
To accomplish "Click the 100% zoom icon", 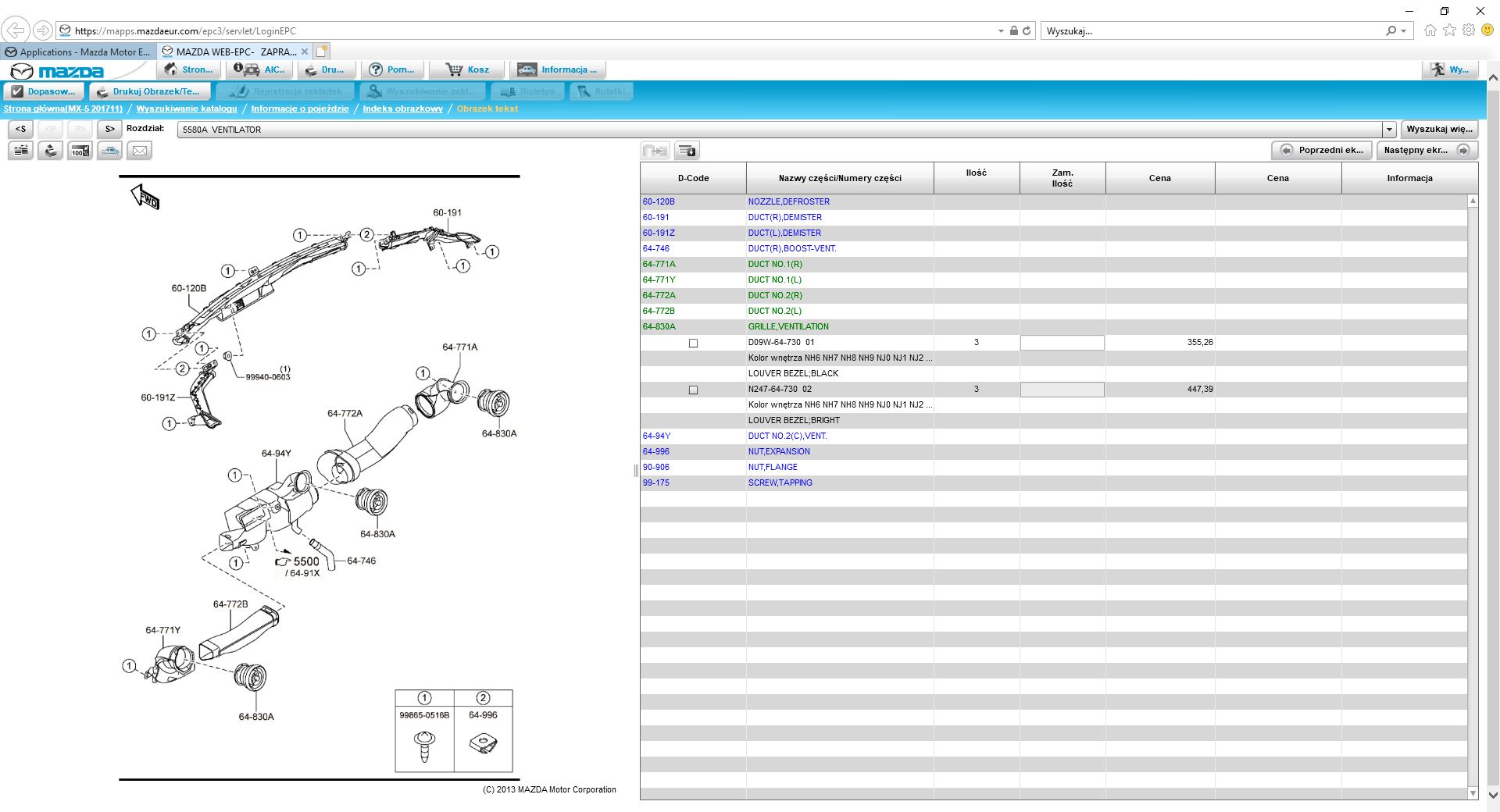I will [x=80, y=151].
